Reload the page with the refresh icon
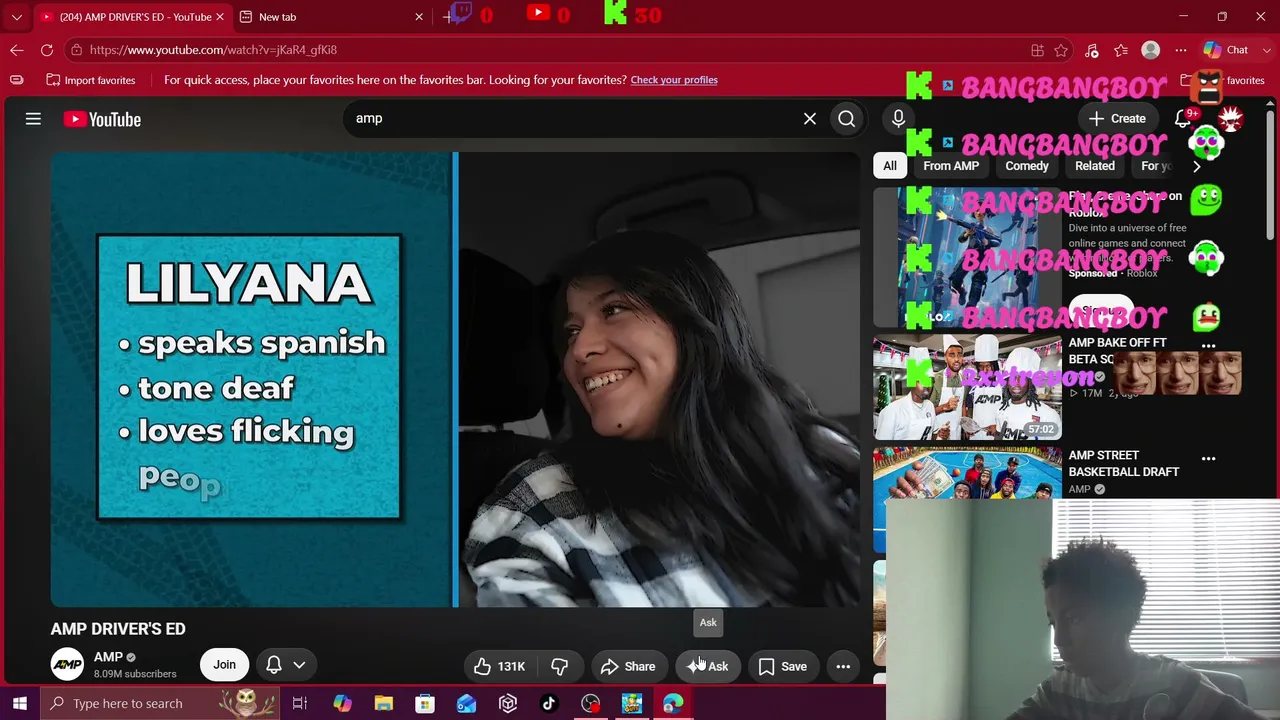Viewport: 1280px width, 720px height. point(47,50)
